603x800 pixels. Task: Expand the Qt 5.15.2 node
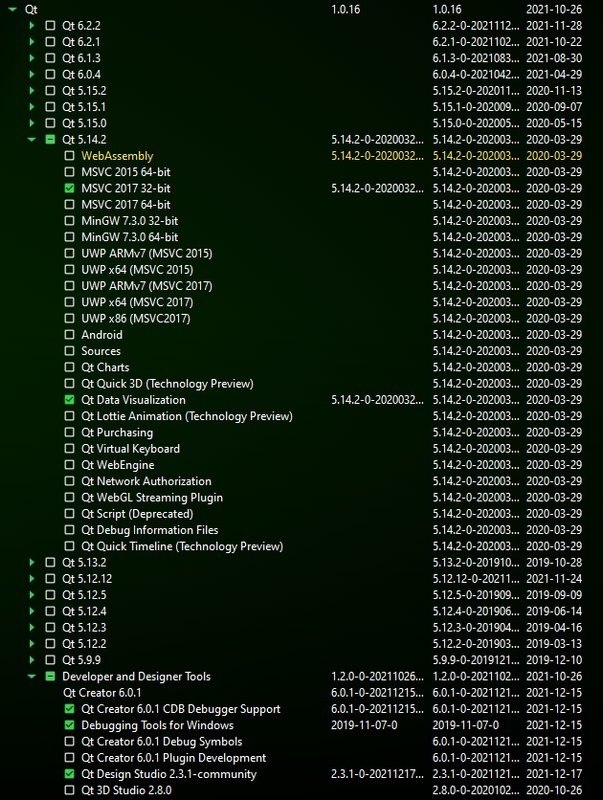click(x=32, y=91)
